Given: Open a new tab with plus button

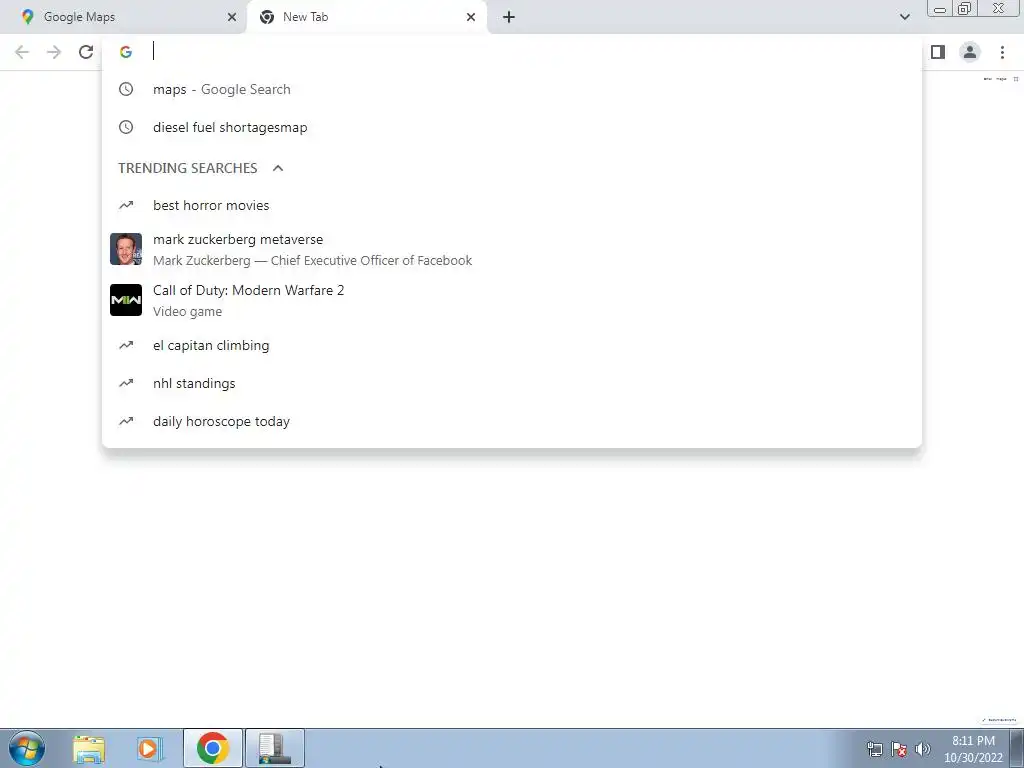Looking at the screenshot, I should coord(509,17).
